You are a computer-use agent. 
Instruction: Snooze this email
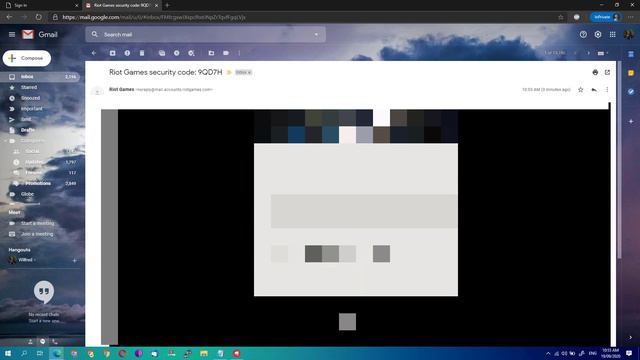pos(177,53)
